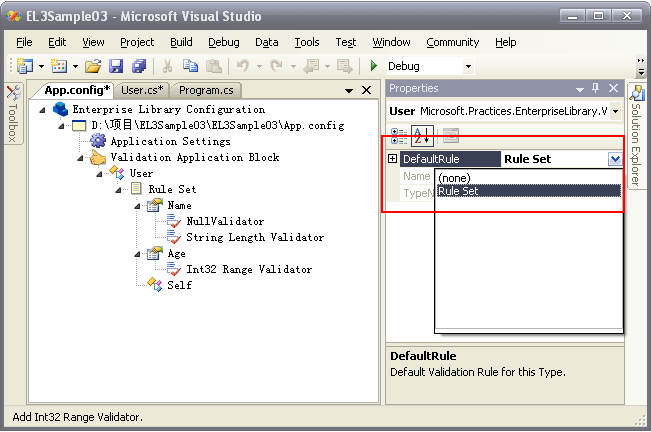Screen dimensions: 651x432
Task: Open the Community menu
Action: 453,42
